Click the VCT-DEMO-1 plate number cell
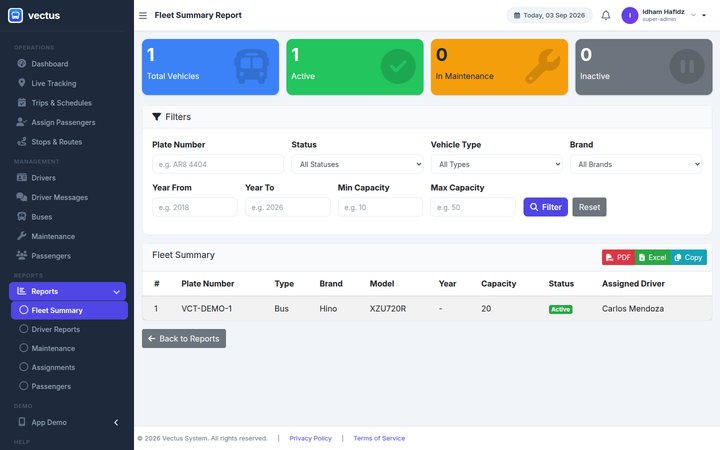Viewport: 720px width, 450px height. 207,309
